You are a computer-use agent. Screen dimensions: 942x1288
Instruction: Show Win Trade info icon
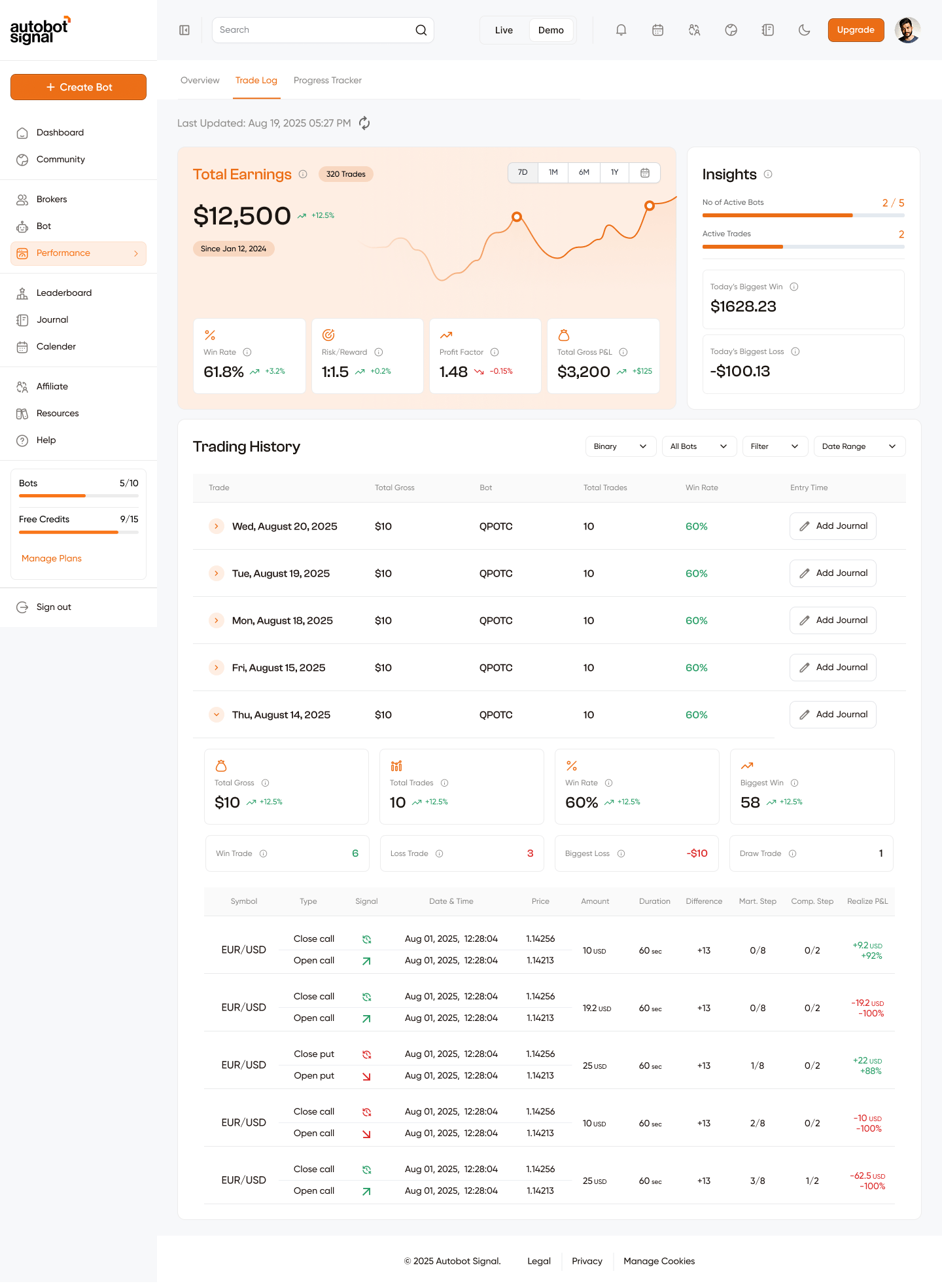264,853
